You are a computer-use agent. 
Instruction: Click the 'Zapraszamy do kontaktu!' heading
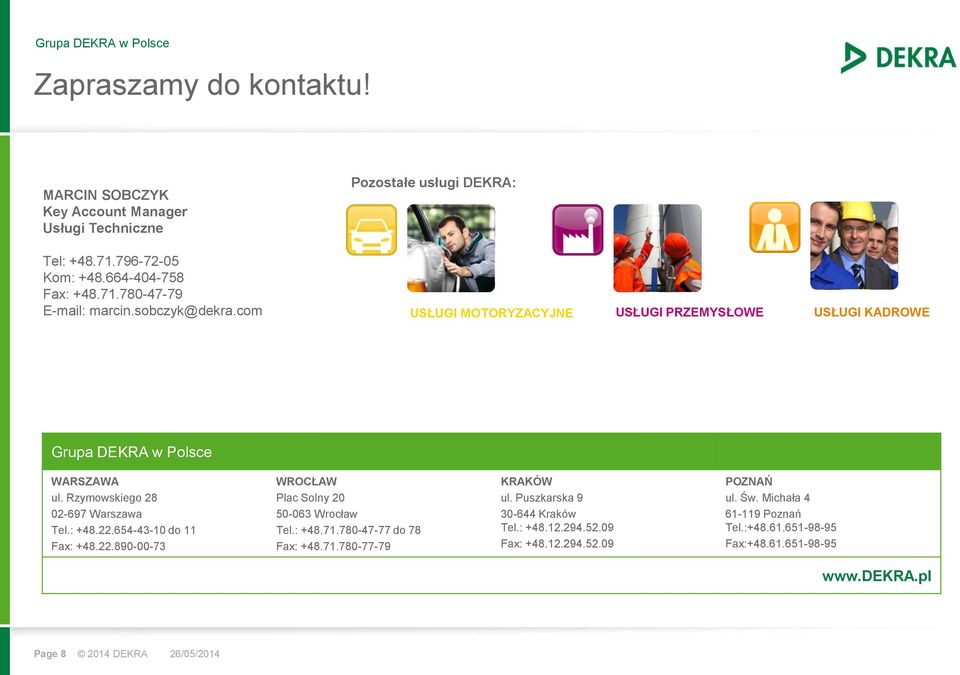point(202,85)
